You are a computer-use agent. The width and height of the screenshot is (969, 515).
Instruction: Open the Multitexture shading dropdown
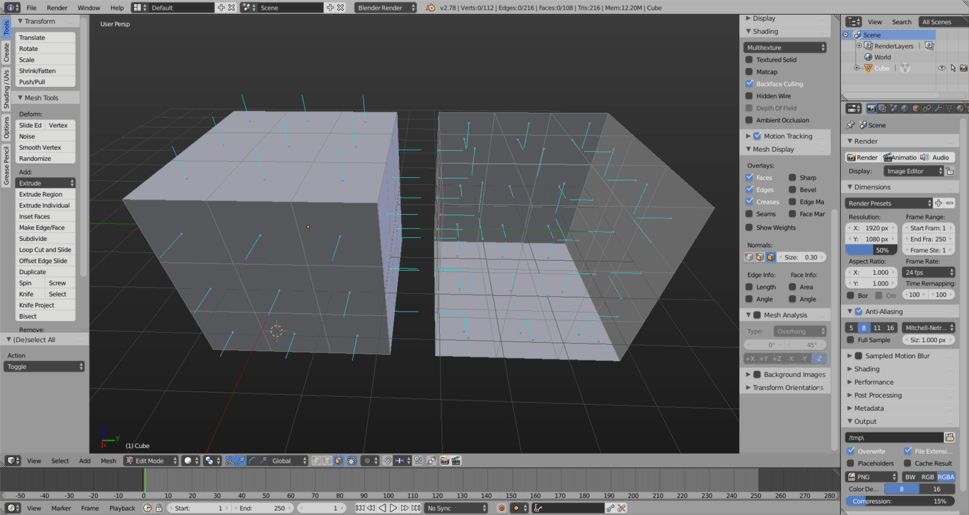[785, 47]
